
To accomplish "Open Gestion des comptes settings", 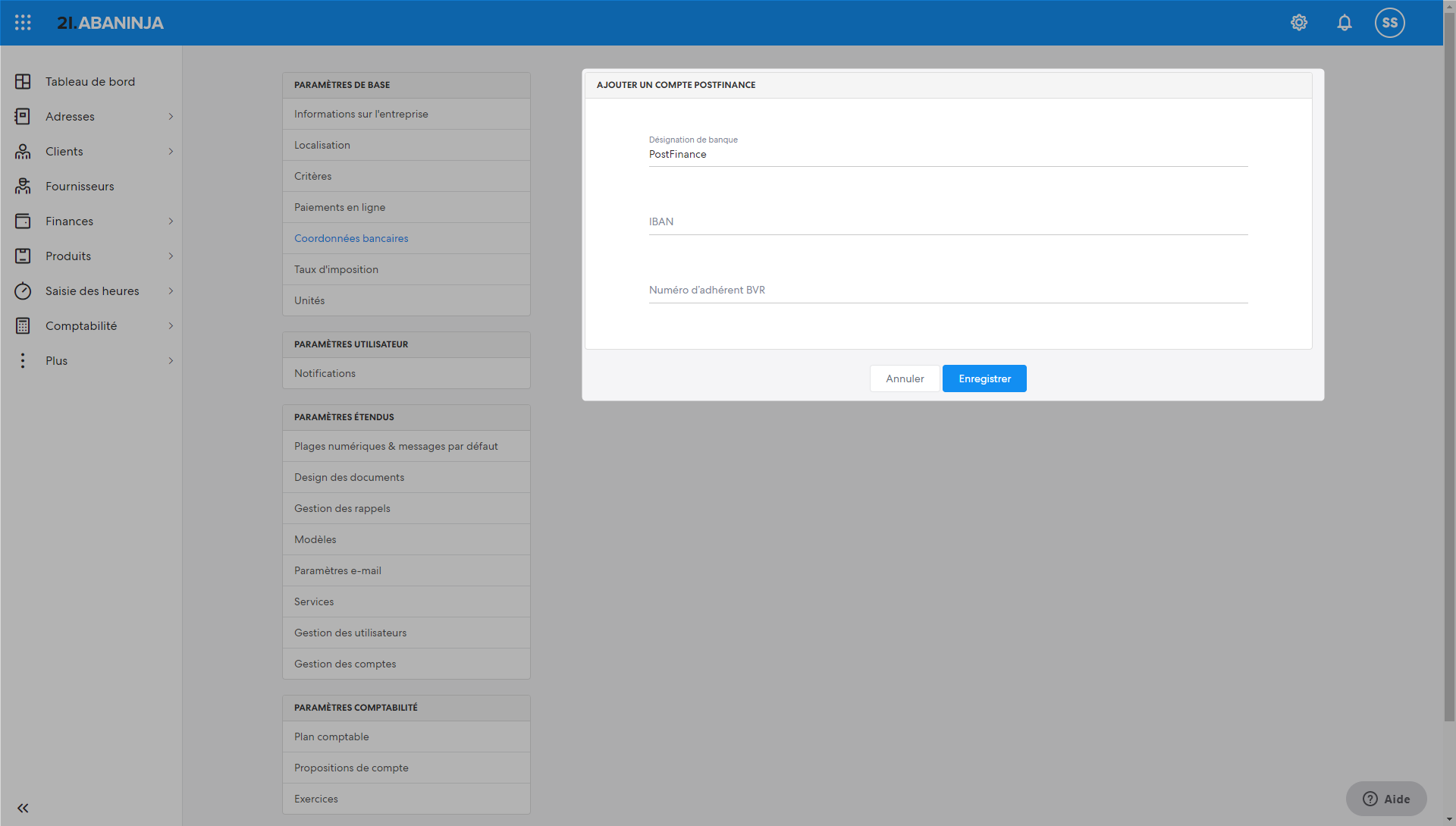I will pos(406,664).
